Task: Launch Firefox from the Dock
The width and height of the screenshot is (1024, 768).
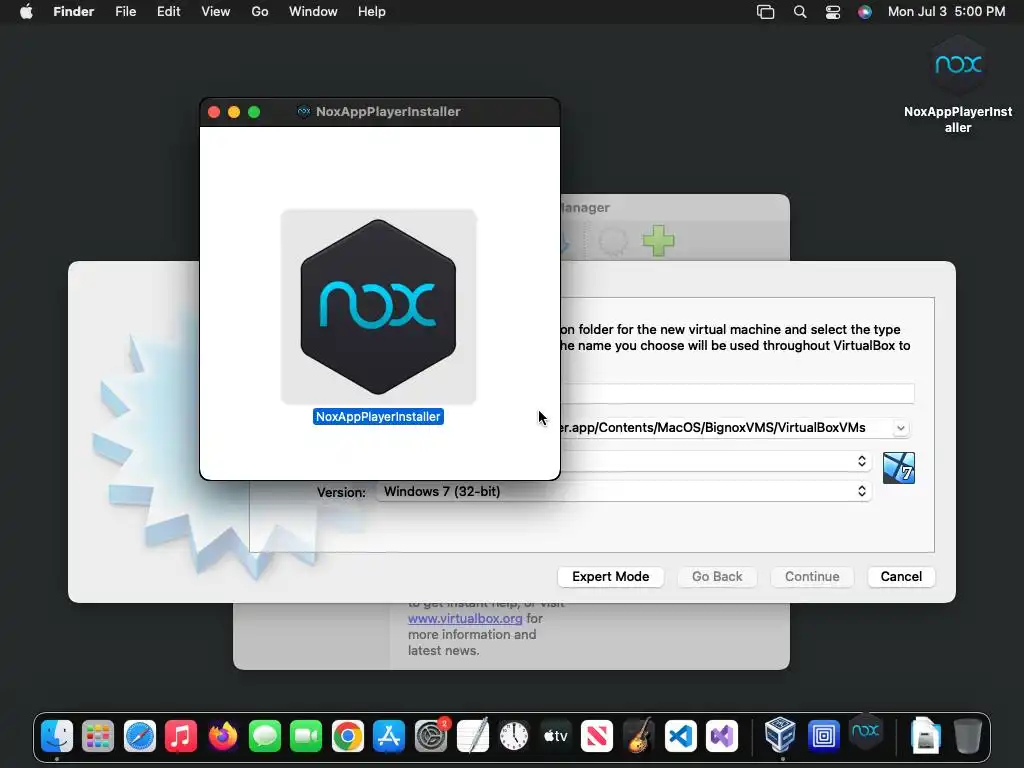Action: point(223,737)
